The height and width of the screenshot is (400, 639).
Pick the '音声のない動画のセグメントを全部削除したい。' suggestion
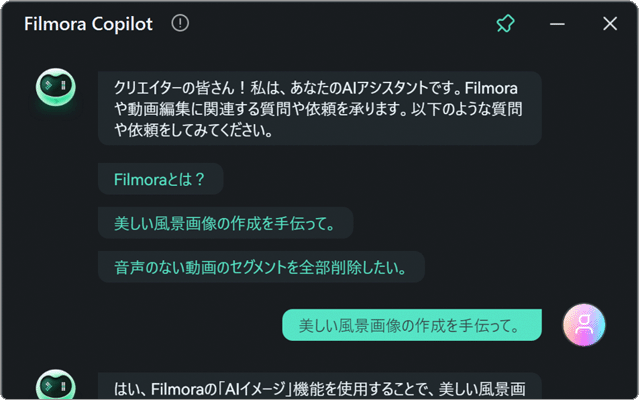point(261,267)
